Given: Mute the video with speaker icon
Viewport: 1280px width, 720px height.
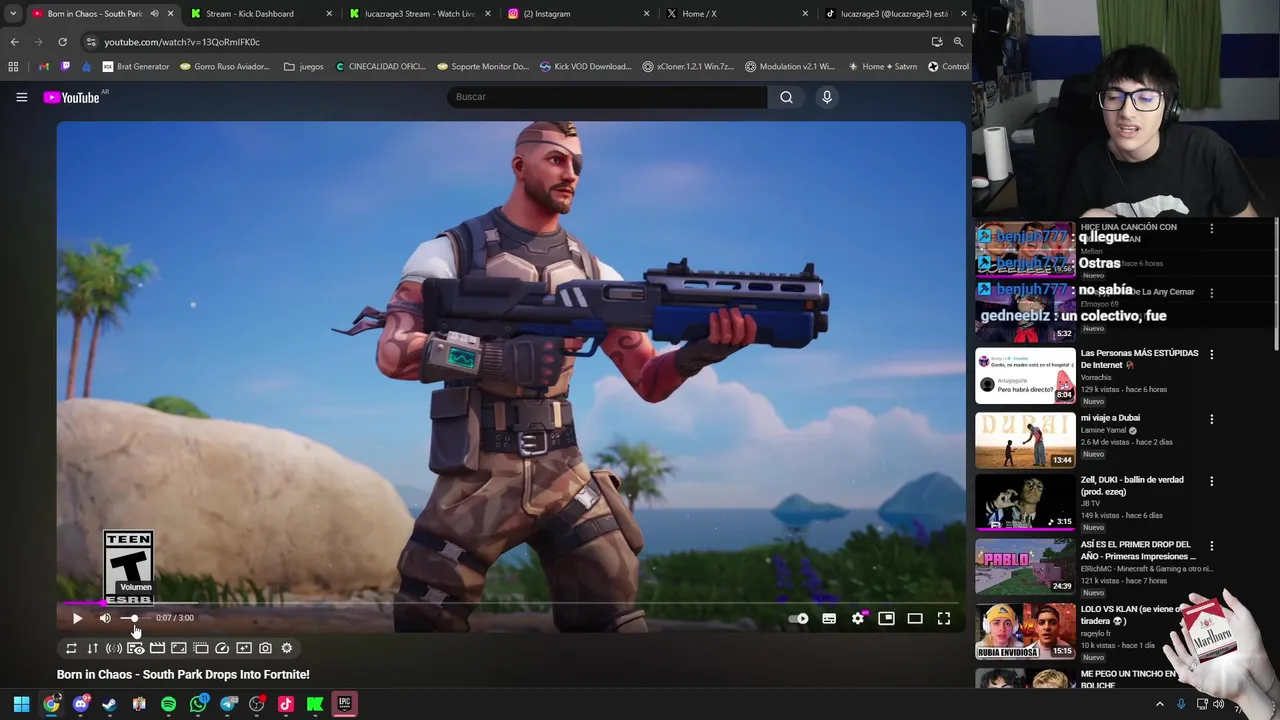Looking at the screenshot, I should (105, 619).
